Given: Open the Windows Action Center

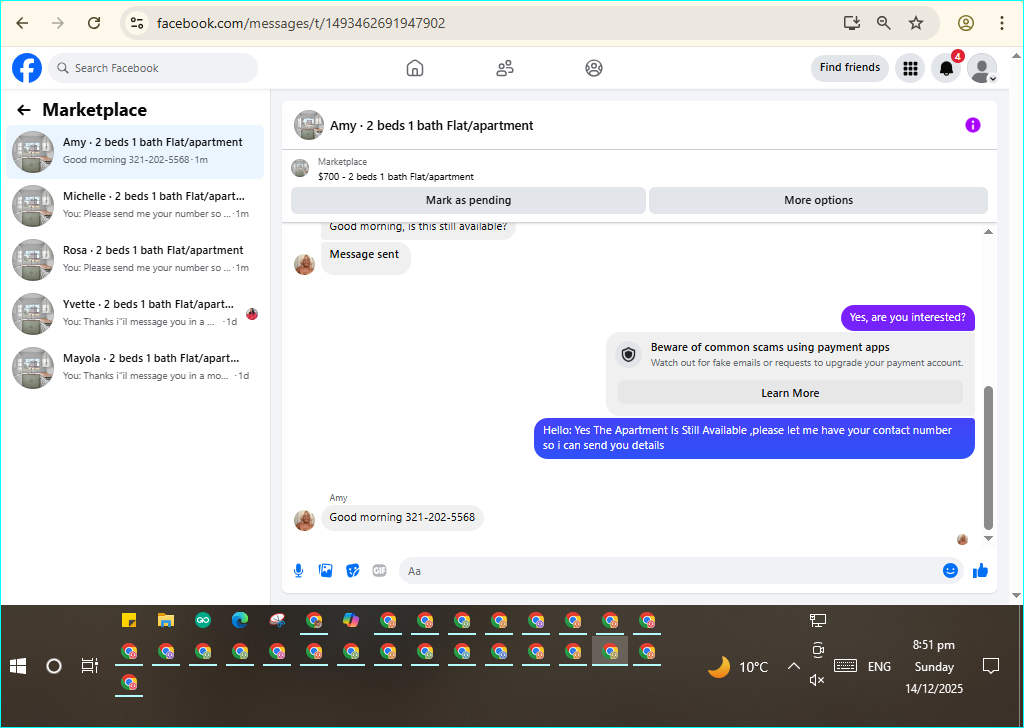Looking at the screenshot, I should click(x=991, y=666).
